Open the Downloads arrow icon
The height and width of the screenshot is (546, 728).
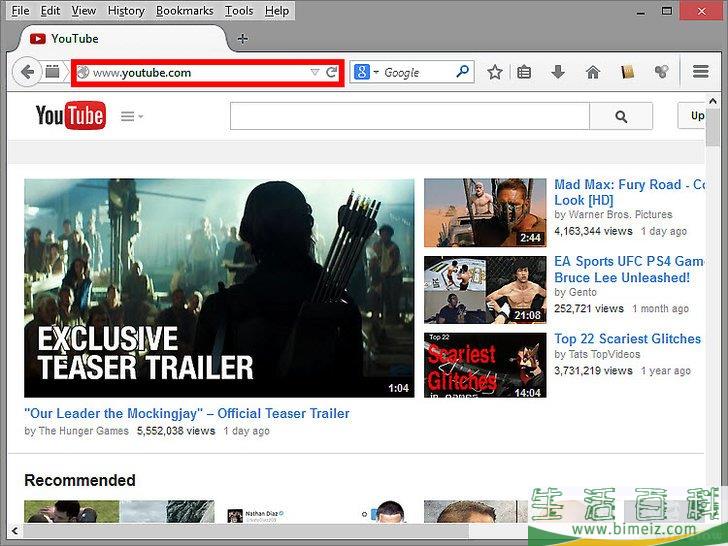pyautogui.click(x=558, y=72)
